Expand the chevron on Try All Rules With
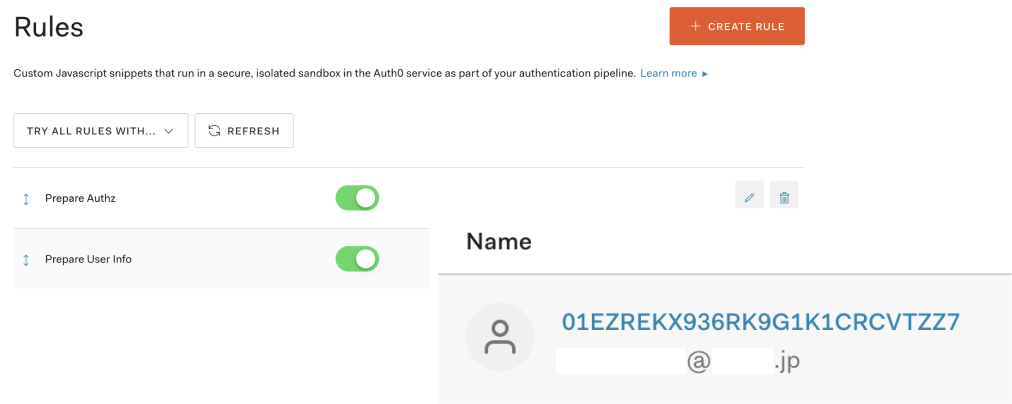Image resolution: width=1012 pixels, height=404 pixels. [169, 131]
